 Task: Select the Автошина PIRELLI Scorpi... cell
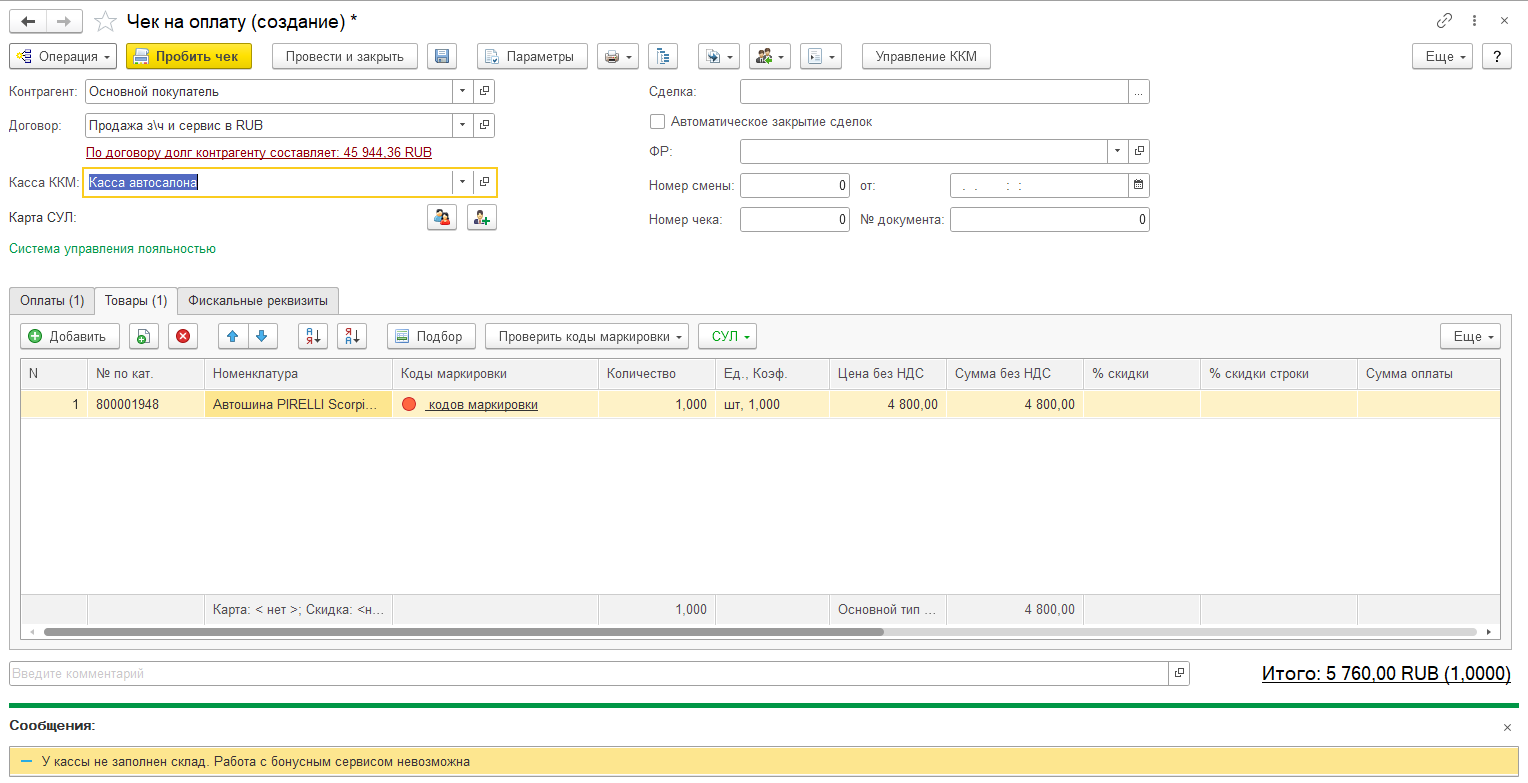click(299, 405)
